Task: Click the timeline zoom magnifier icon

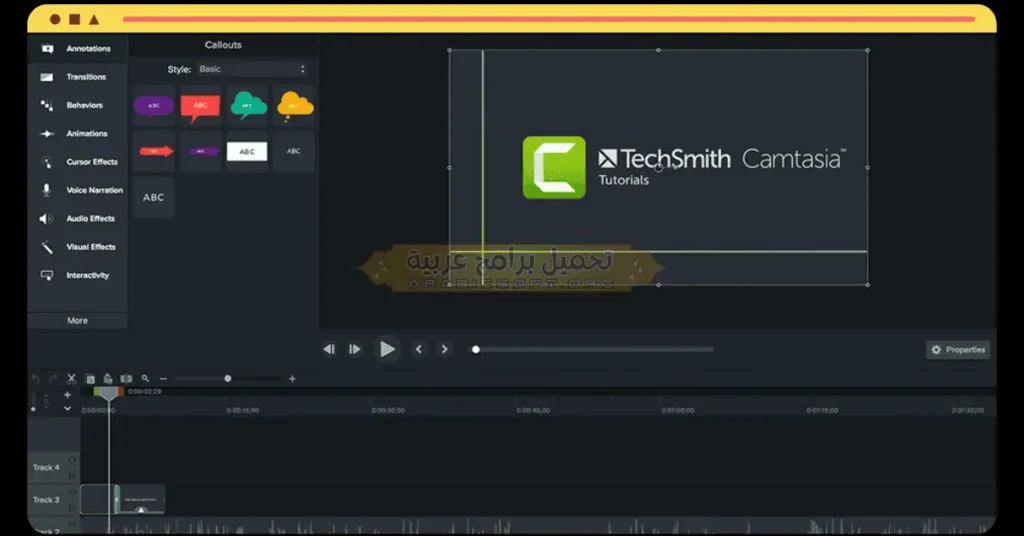Action: click(145, 379)
